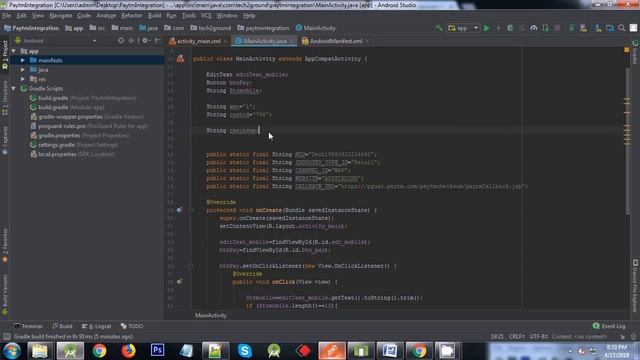Open the AVD Manager icon
Screen dimensions: 640x360
(583, 28)
